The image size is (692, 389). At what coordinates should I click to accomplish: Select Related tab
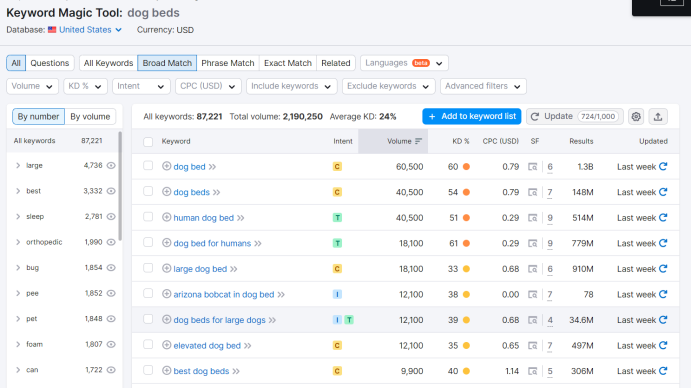pos(336,63)
